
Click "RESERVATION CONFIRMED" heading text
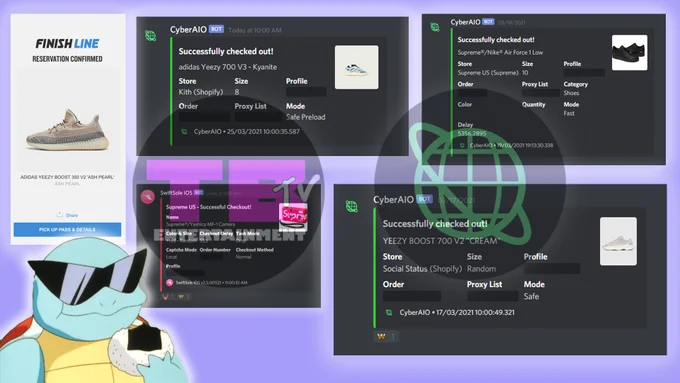(67, 59)
